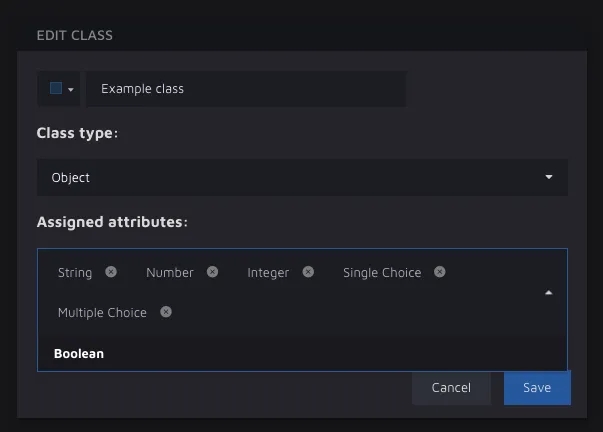
Task: Click the Number tag label
Action: click(x=170, y=272)
